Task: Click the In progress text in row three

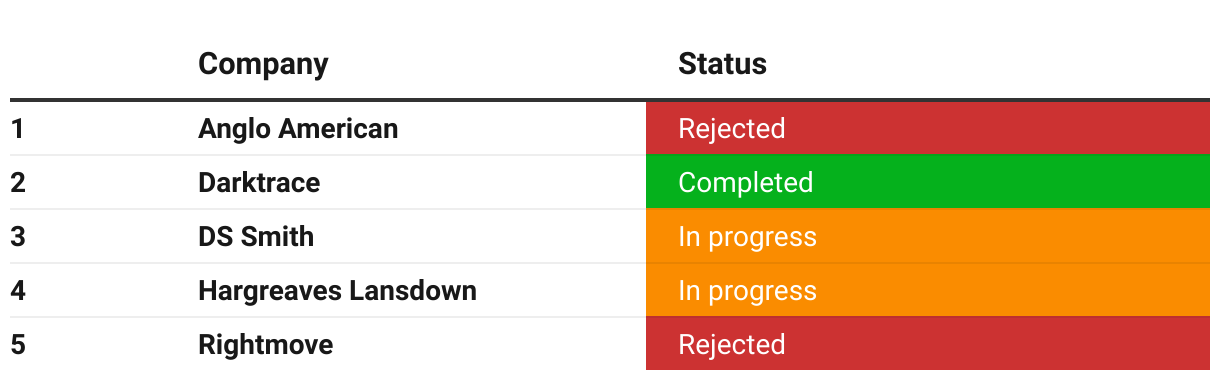Action: [x=747, y=237]
